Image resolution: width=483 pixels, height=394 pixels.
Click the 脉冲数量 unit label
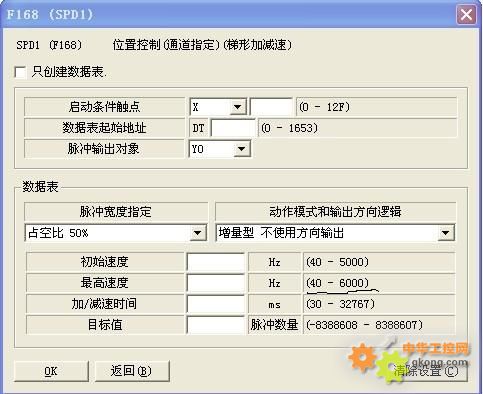[x=274, y=325]
